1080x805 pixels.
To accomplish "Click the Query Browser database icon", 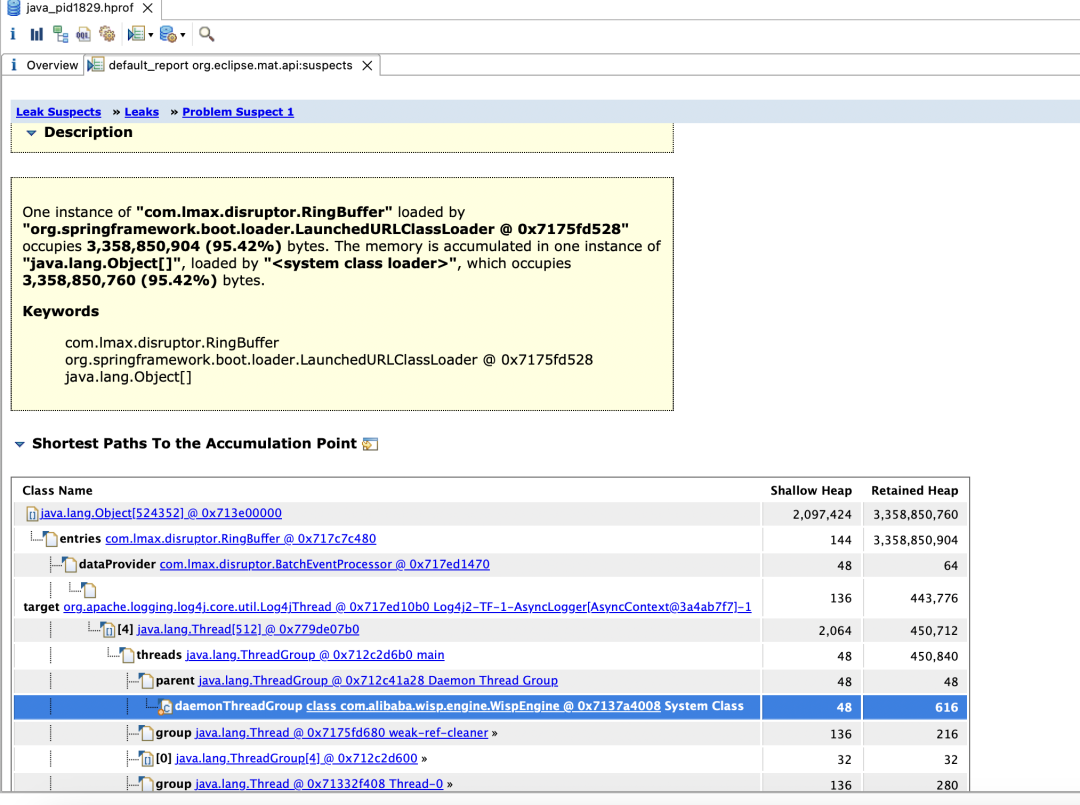I will (168, 34).
